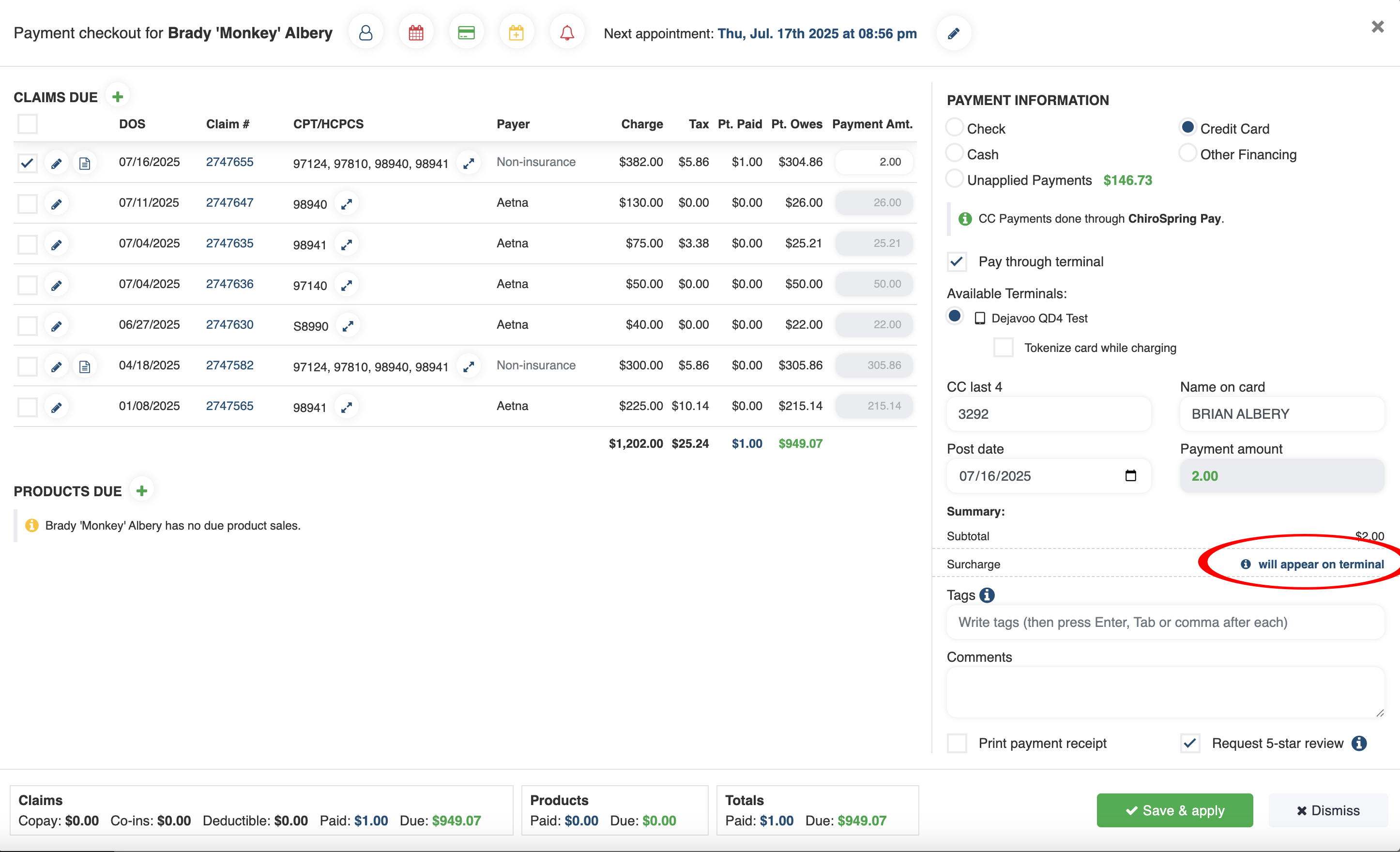The width and height of the screenshot is (1400, 852).
Task: Click into the Comments text area
Action: (x=1164, y=692)
